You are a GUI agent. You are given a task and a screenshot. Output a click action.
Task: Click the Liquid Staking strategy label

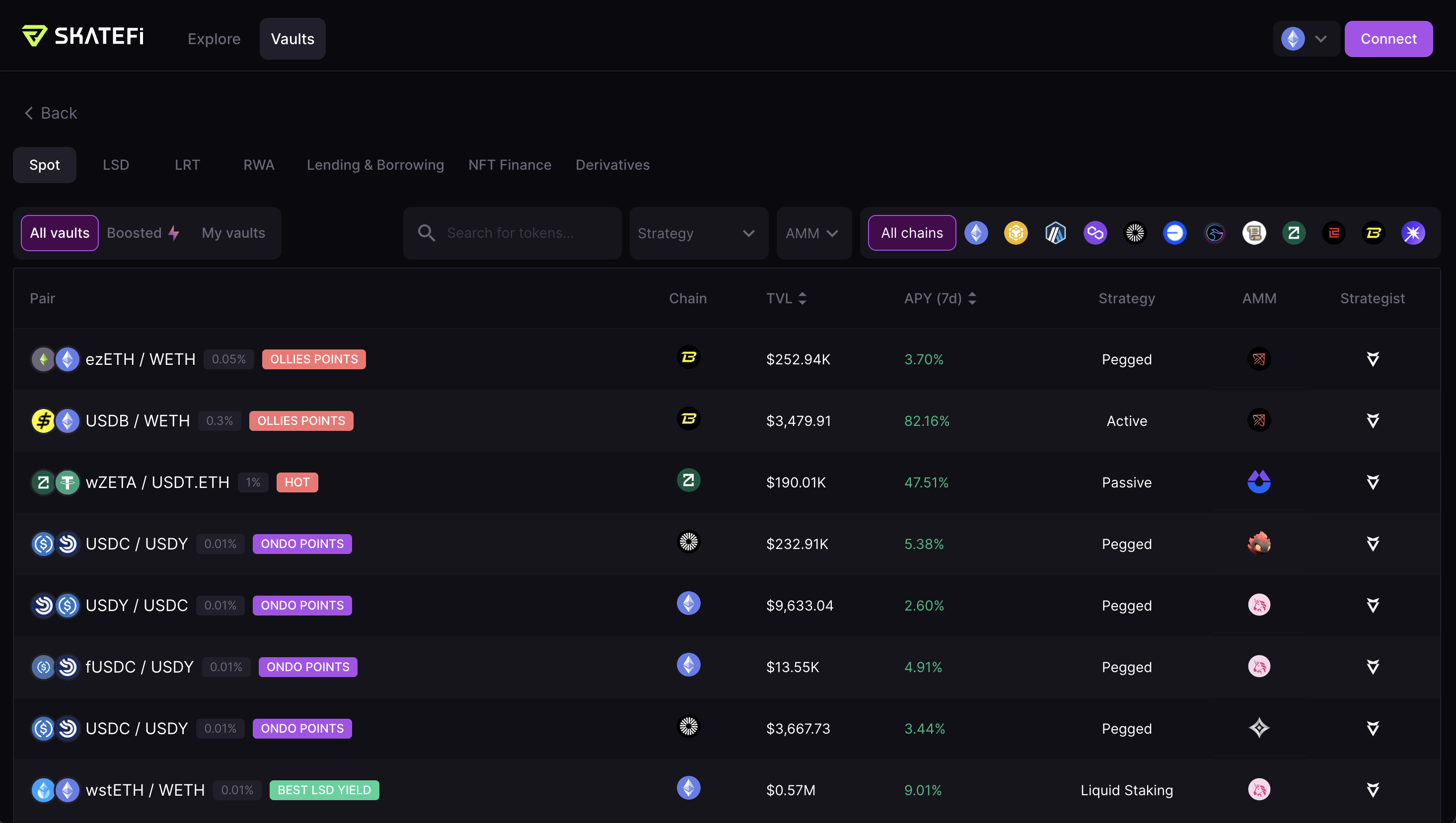pyautogui.click(x=1126, y=790)
